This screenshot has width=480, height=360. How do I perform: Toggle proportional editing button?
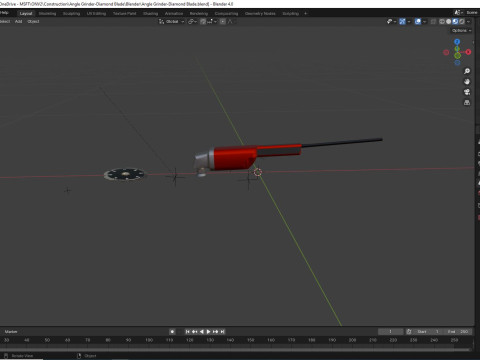point(223,22)
